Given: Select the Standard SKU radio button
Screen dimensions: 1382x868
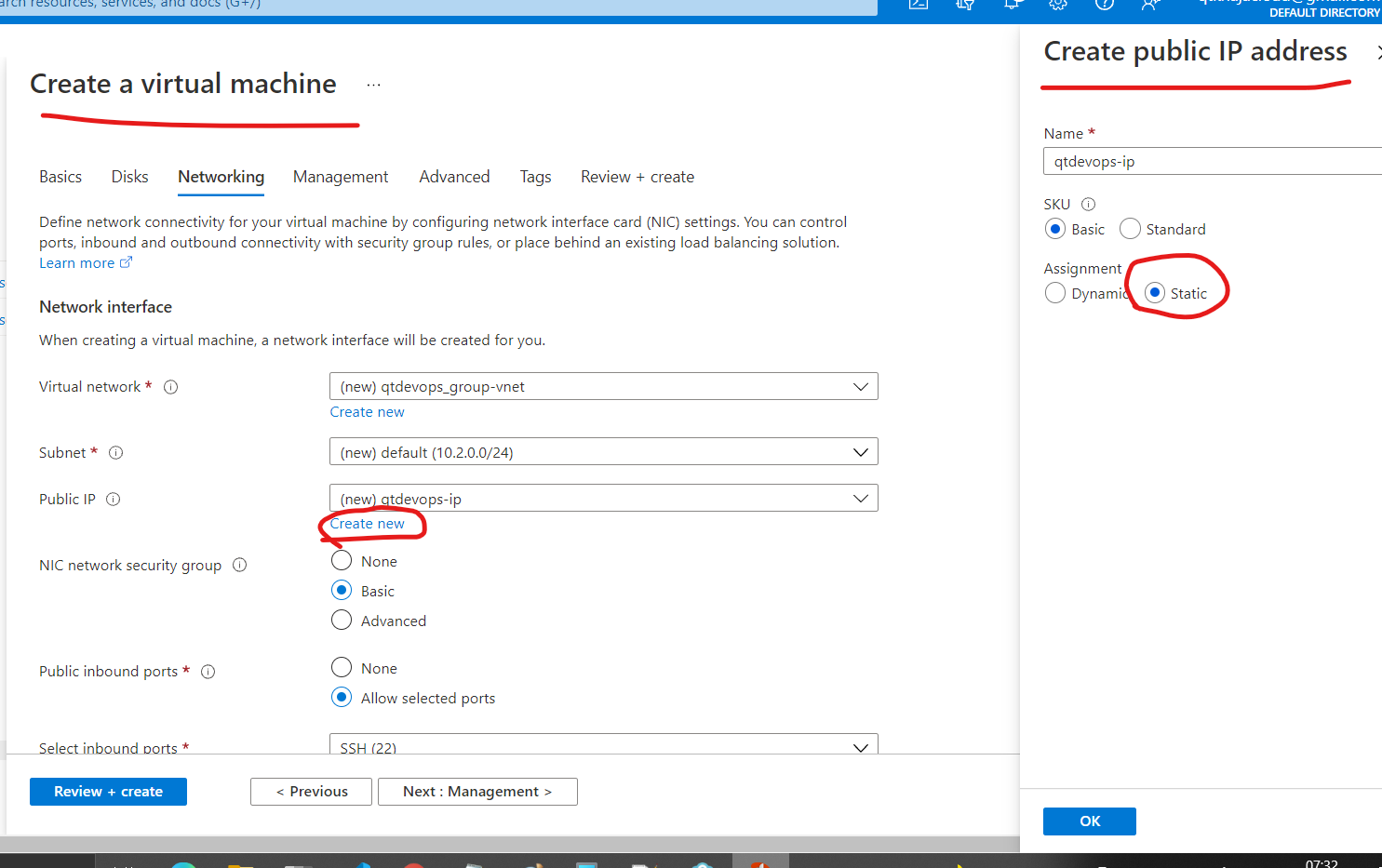Looking at the screenshot, I should [x=1130, y=229].
